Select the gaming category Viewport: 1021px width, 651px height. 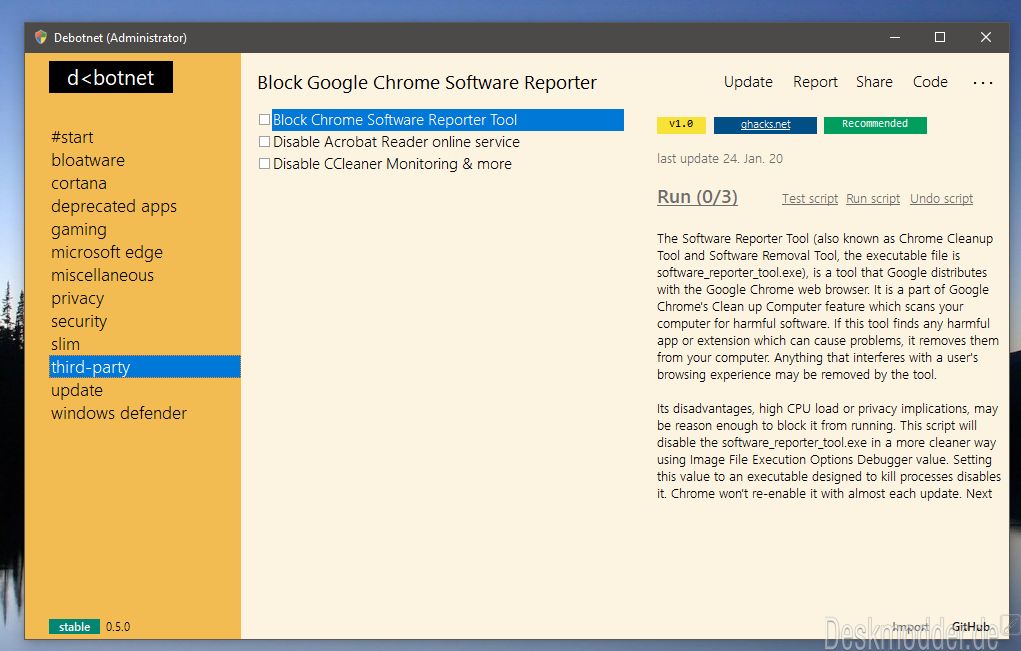tap(79, 229)
